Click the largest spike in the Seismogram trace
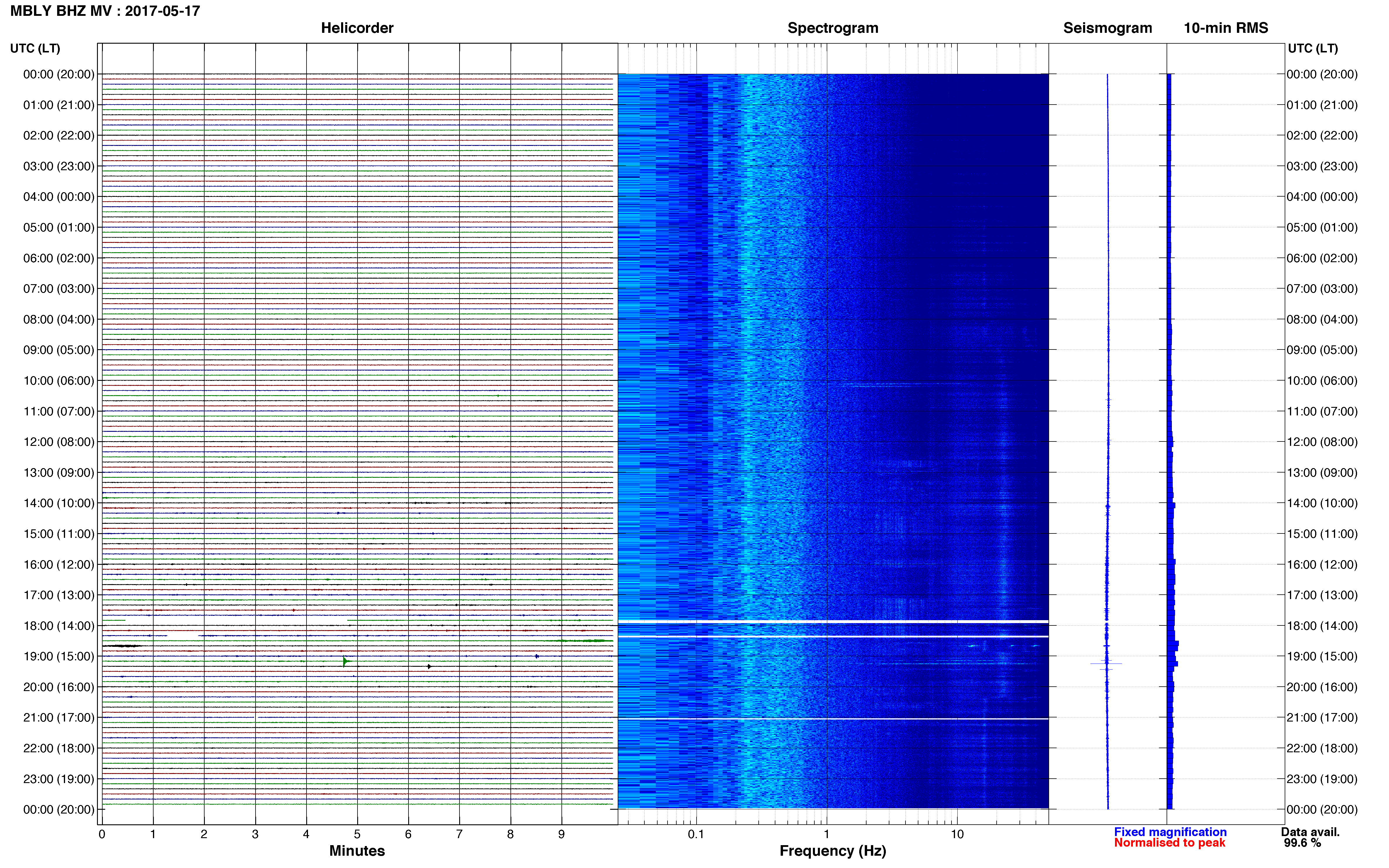1389x868 pixels. coord(1106,664)
